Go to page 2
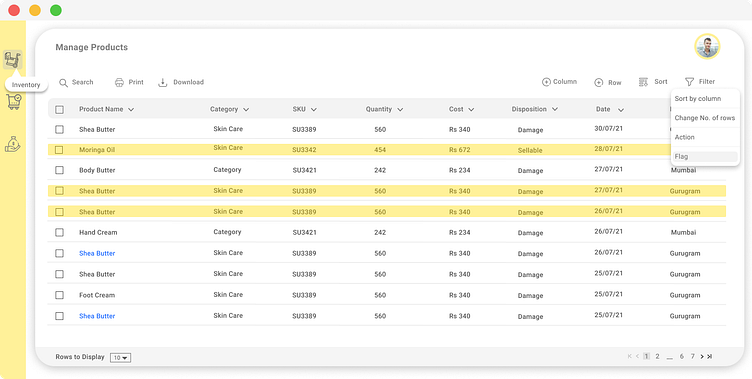This screenshot has width=752, height=379. (658, 356)
